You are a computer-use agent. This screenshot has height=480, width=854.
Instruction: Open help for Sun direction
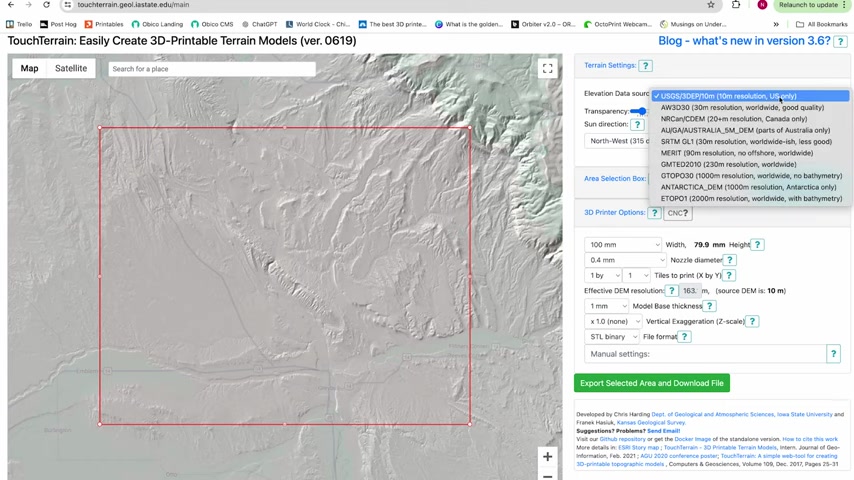(637, 125)
